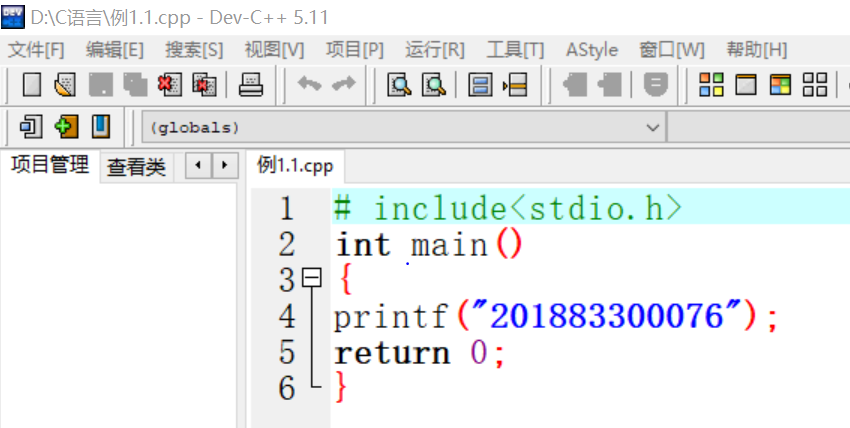Viewport: 850px width, 428px height.
Task: Click the closing brace on line 6
Action: [x=341, y=387]
